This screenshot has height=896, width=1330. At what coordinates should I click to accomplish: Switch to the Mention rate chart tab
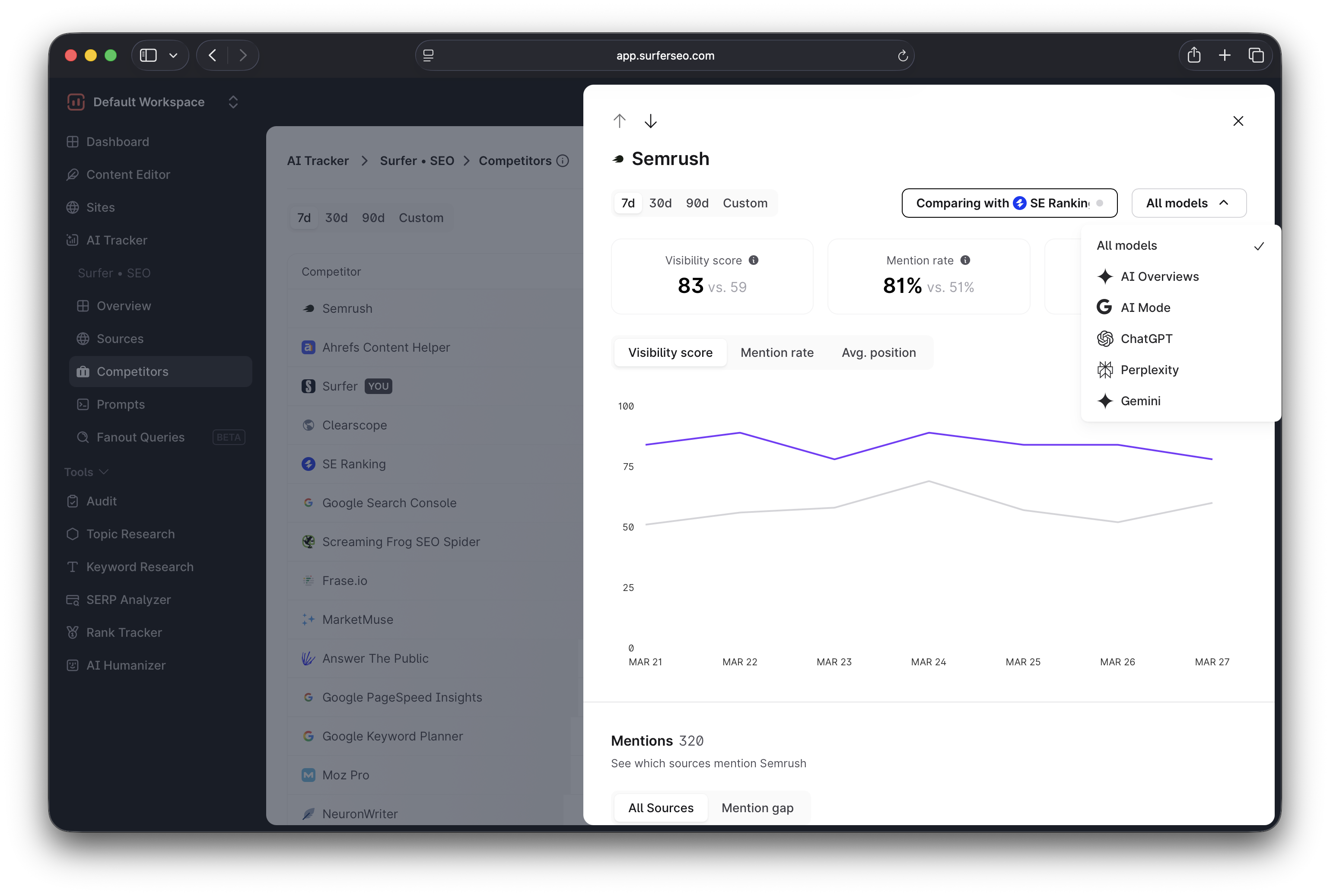pyautogui.click(x=777, y=353)
